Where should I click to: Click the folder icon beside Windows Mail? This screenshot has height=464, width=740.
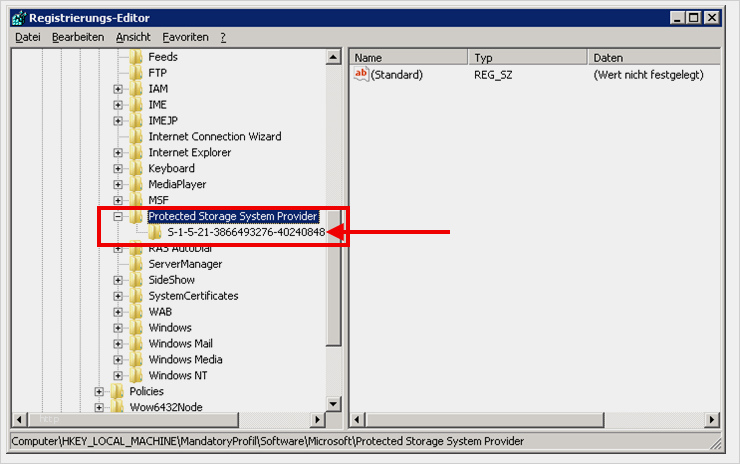[137, 344]
